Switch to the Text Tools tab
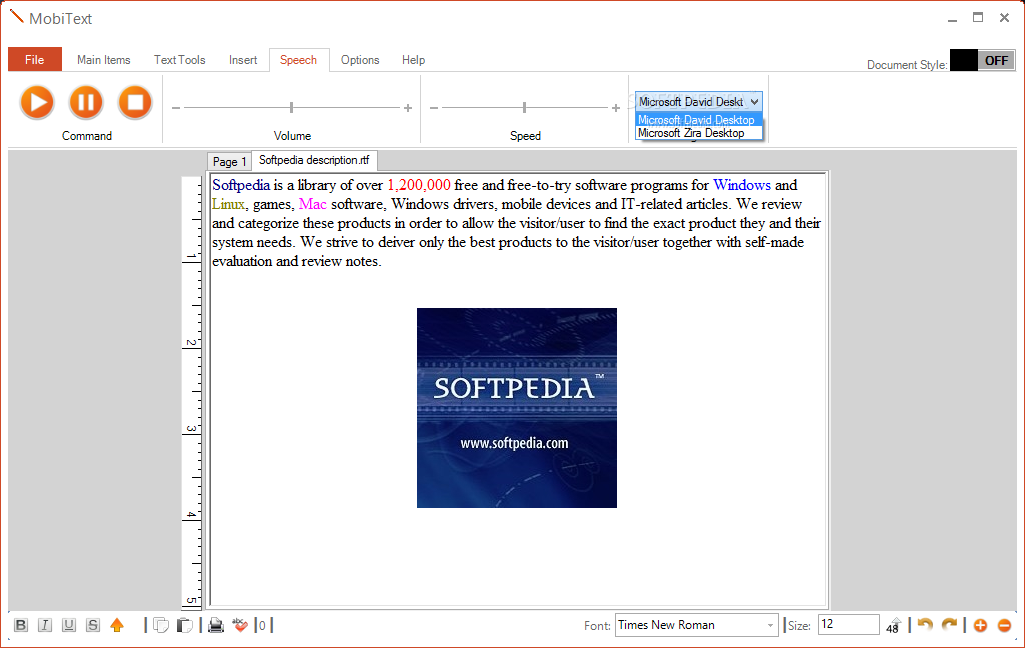 (x=180, y=60)
